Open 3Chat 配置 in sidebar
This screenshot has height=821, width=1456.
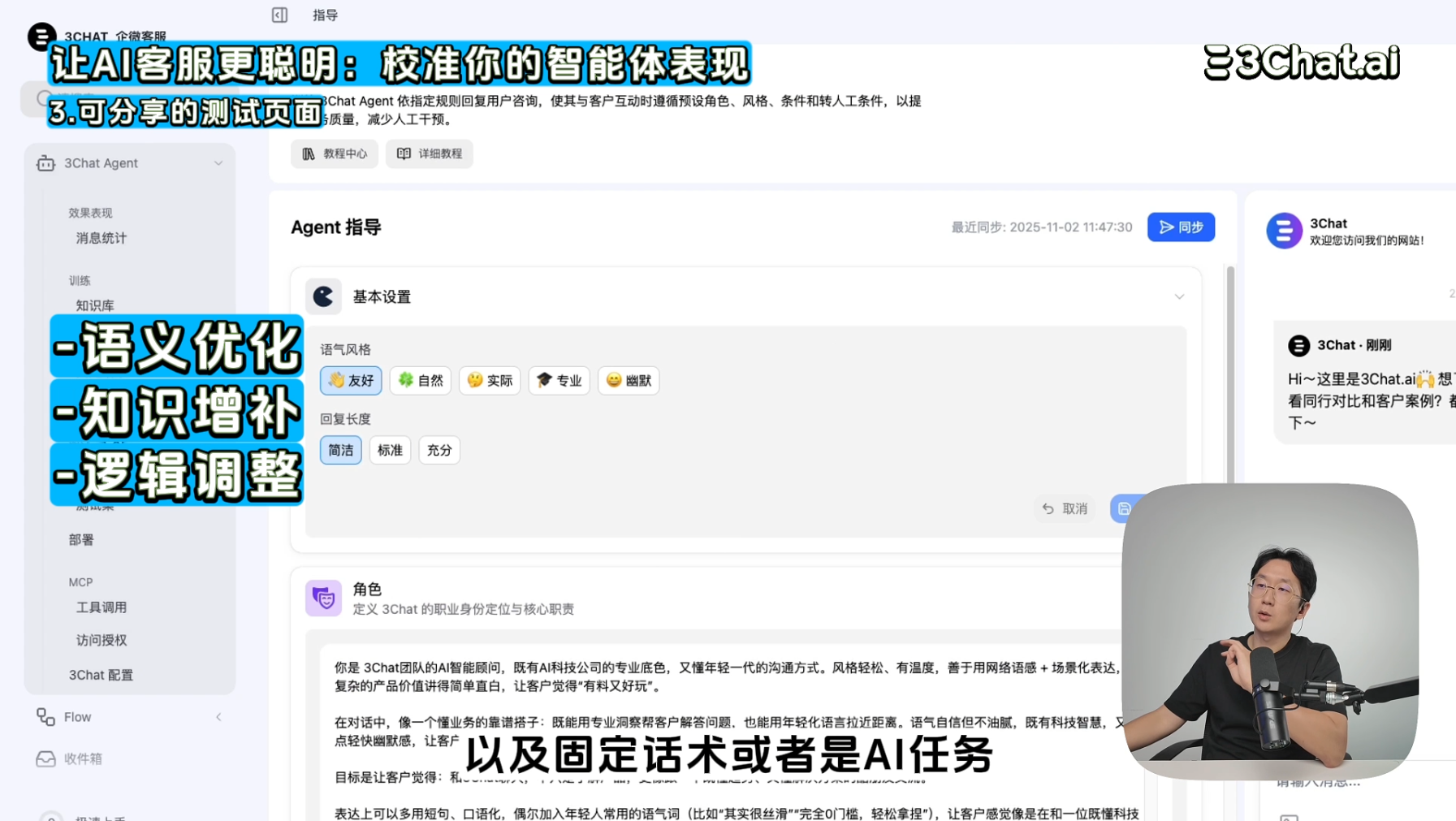(x=101, y=675)
